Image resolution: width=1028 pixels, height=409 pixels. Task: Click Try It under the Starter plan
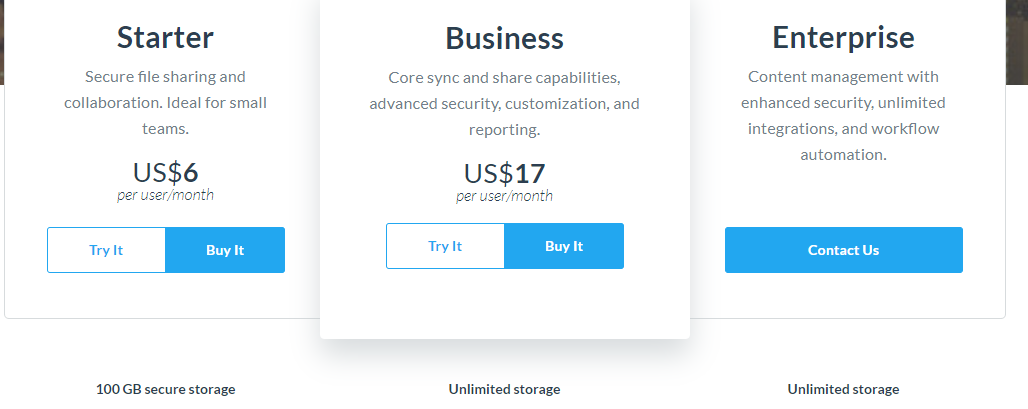106,250
